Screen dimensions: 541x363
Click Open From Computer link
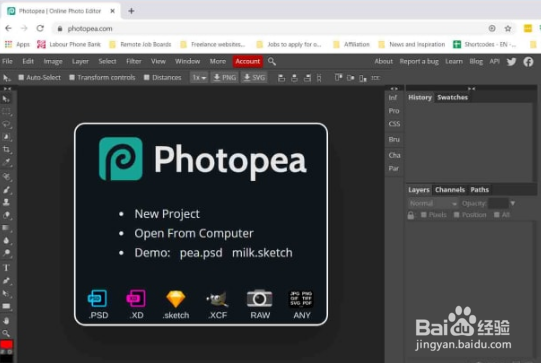tap(194, 233)
